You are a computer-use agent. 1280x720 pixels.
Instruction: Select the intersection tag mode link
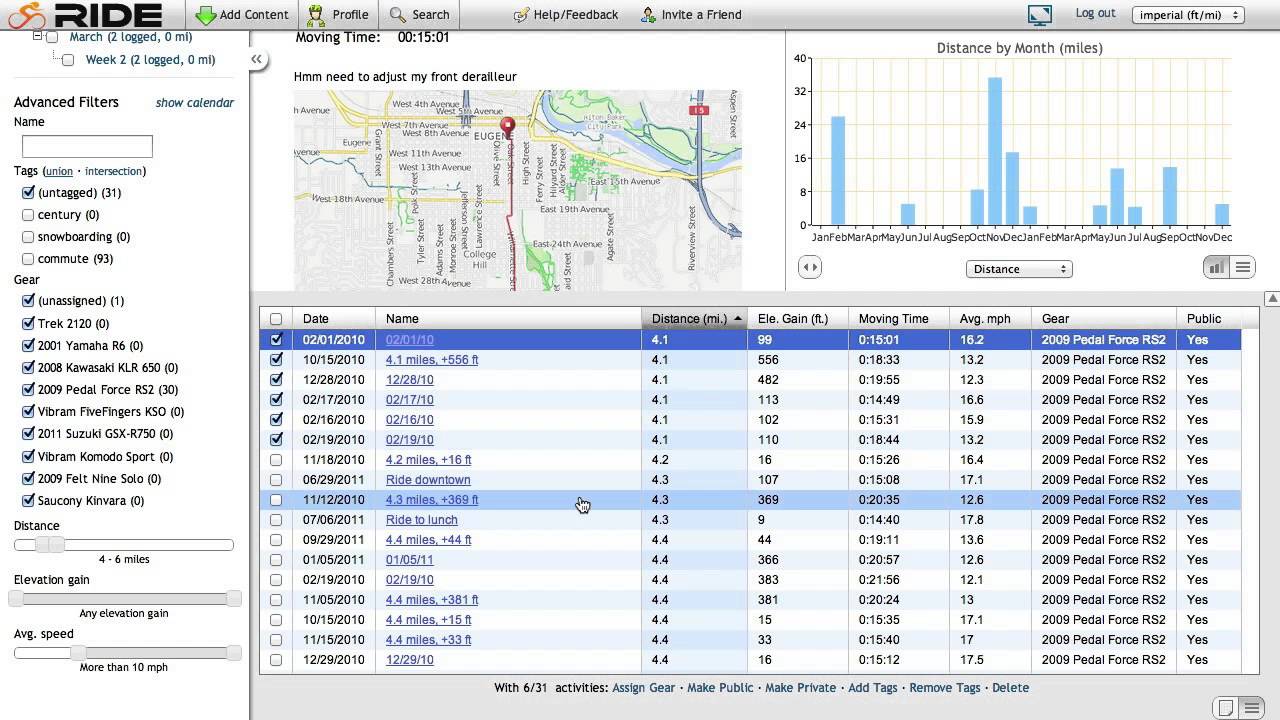tap(114, 171)
